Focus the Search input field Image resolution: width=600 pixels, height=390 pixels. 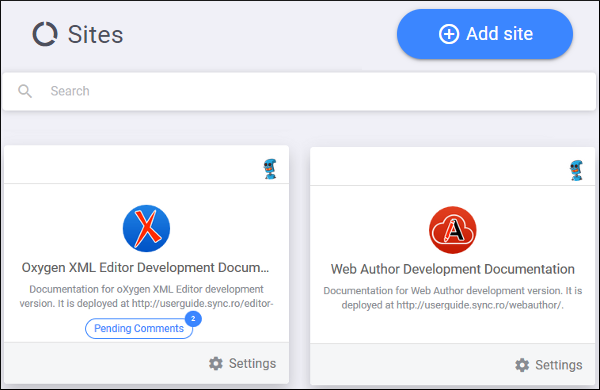point(299,91)
